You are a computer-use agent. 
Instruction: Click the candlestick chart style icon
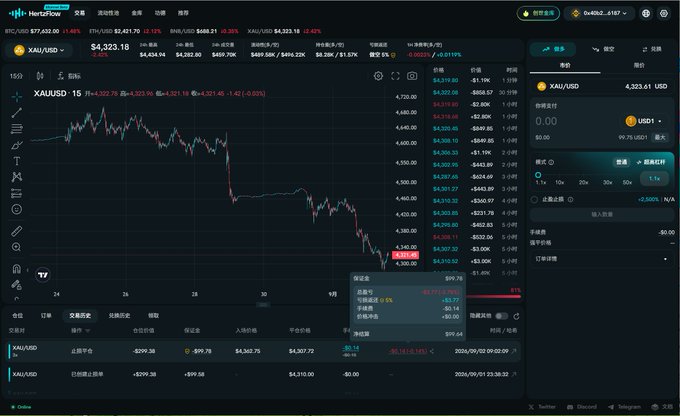(x=40, y=76)
